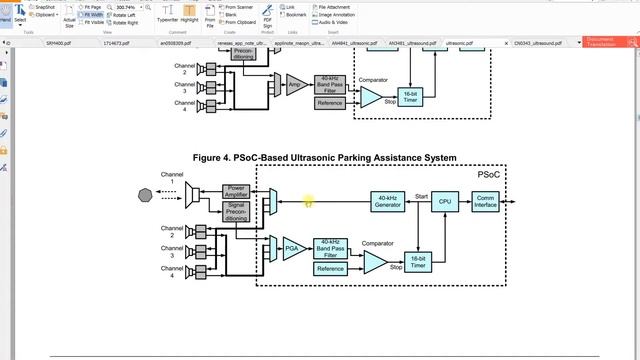Switch to the 1714673.pdf tab
Viewport: 640px width, 360px height.
click(116, 43)
